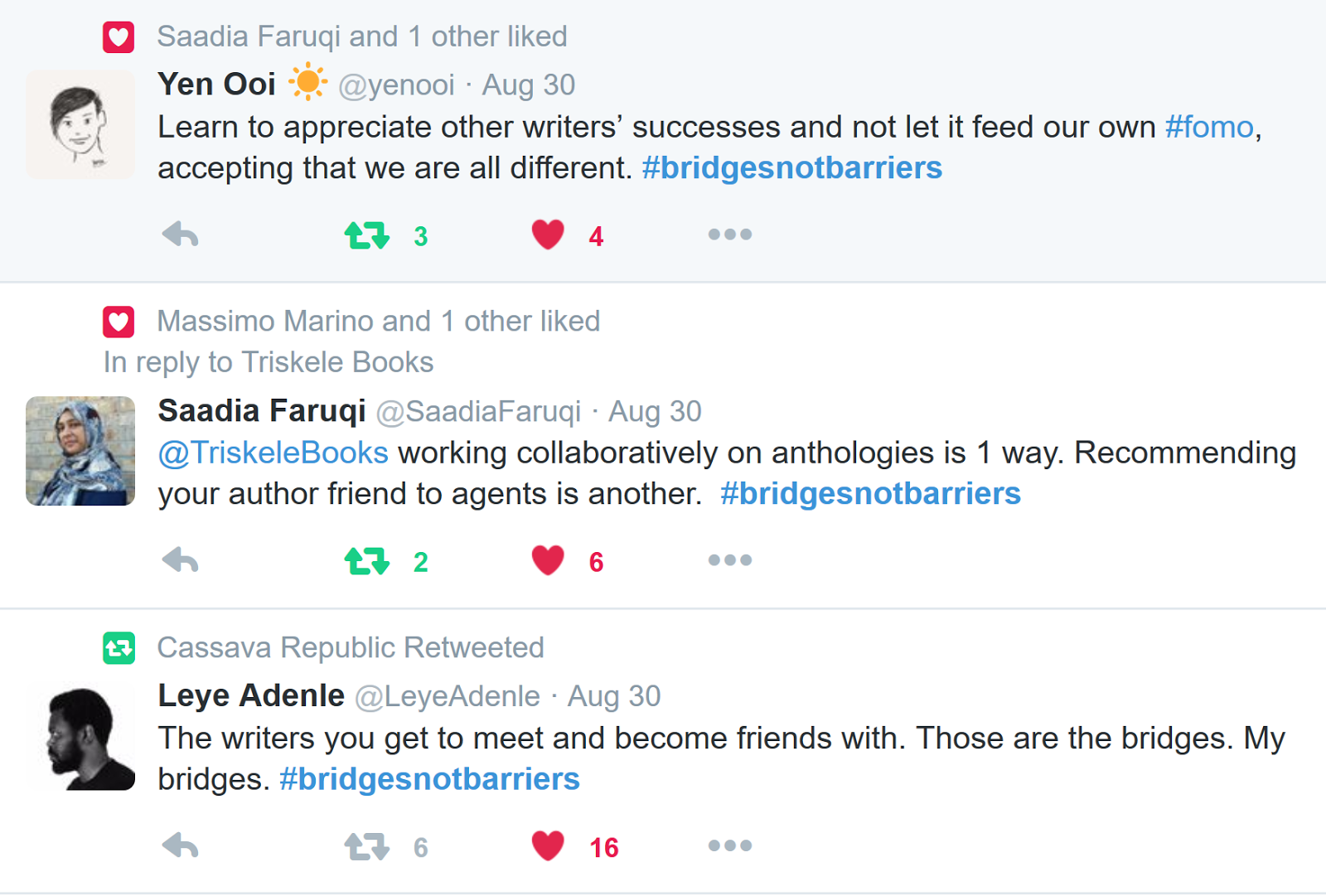Click the green retweeted badge by Cassava Republic
This screenshot has height=896, width=1326.
point(119,648)
